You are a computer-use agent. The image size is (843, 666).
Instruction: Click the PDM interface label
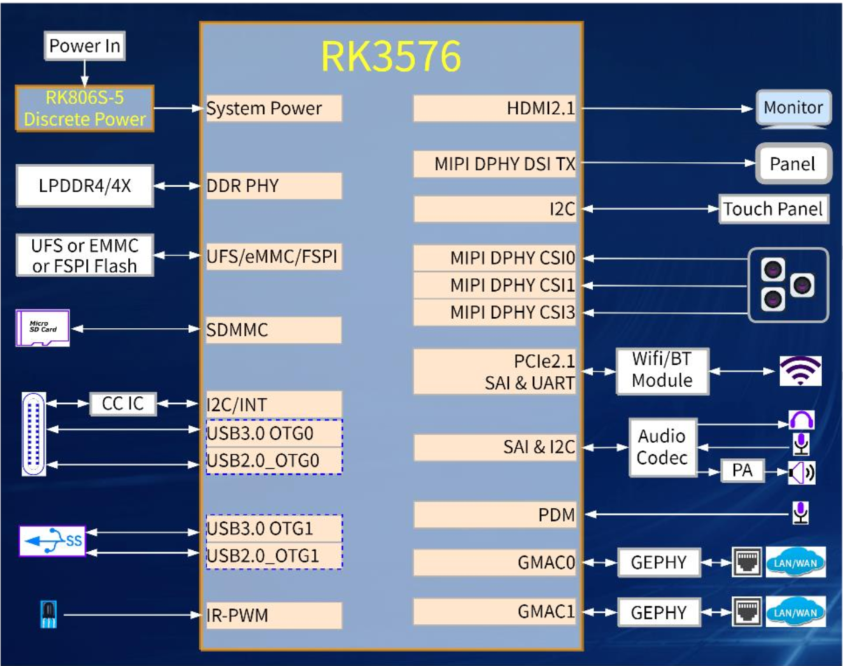pos(495,515)
